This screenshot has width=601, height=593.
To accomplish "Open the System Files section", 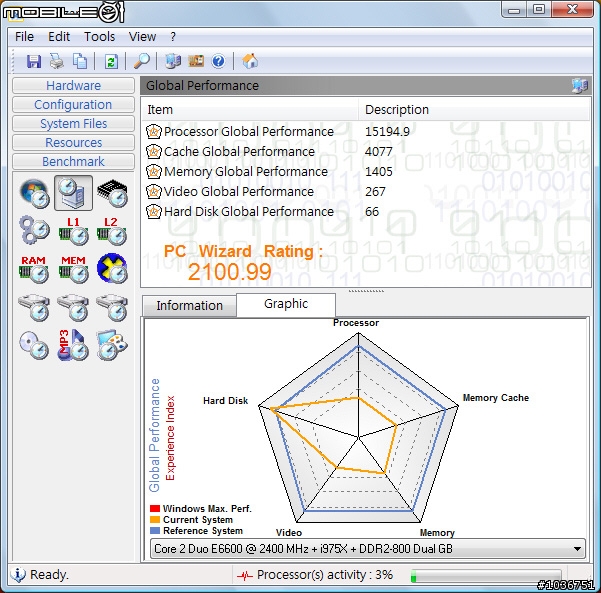I will coord(73,123).
